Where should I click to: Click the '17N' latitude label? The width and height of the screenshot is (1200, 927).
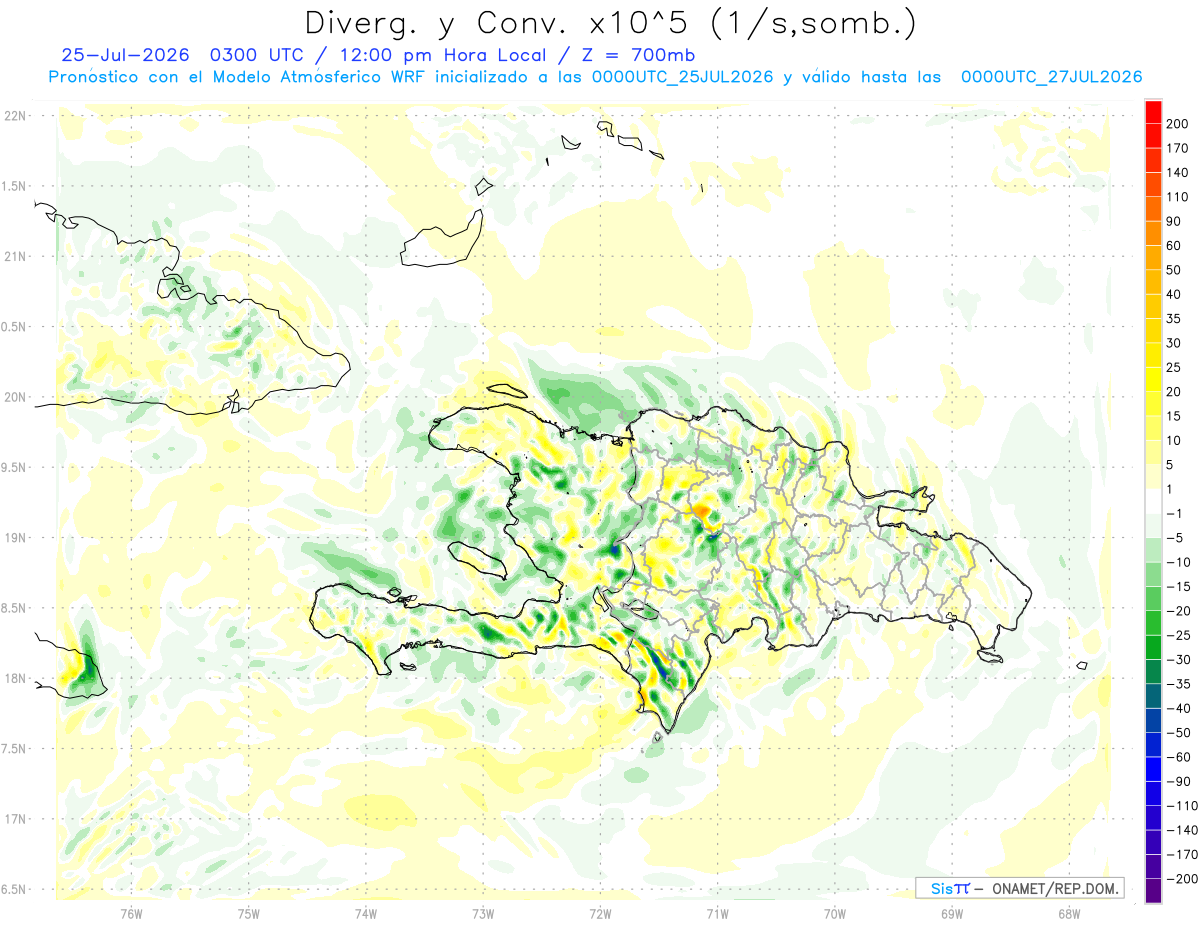pos(15,819)
